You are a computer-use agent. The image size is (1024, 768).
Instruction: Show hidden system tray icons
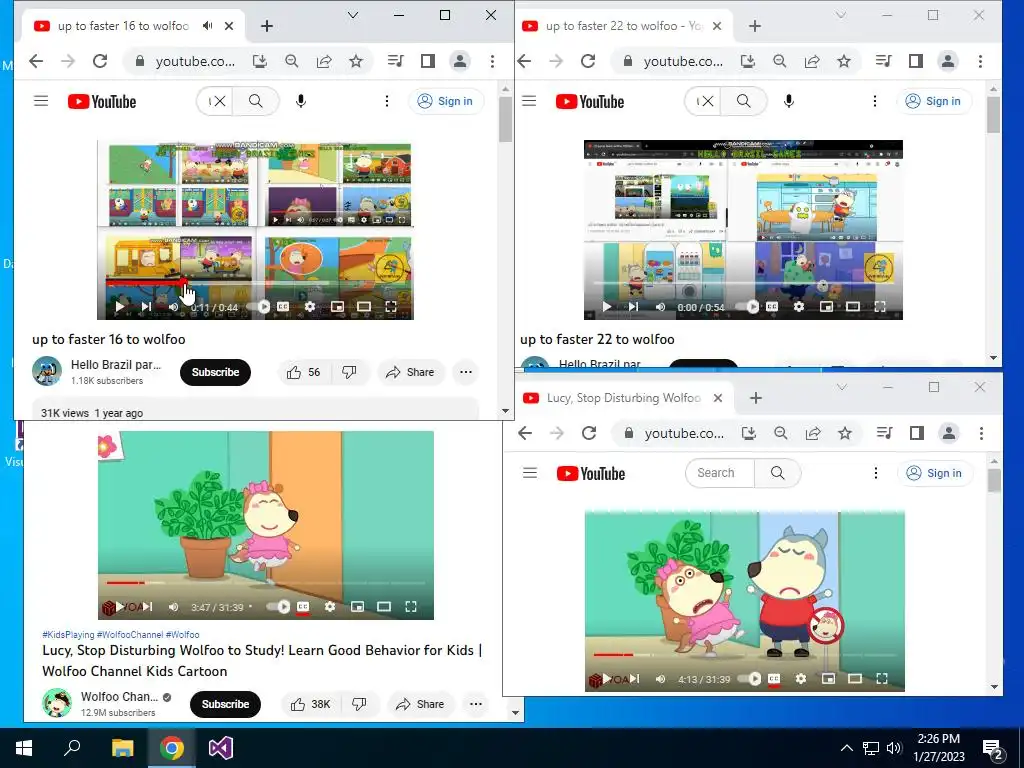coord(846,748)
